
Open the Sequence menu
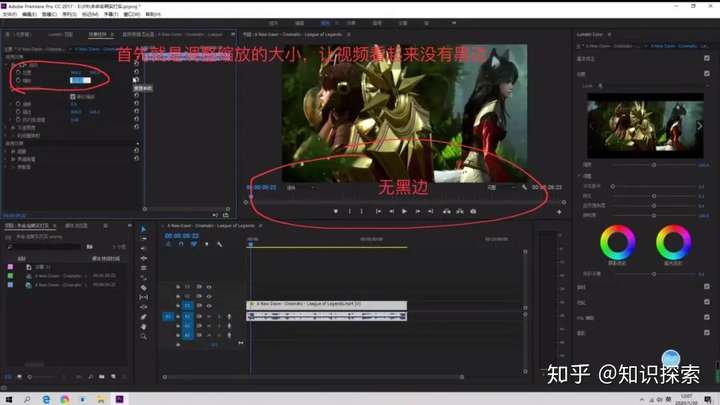(69, 14)
